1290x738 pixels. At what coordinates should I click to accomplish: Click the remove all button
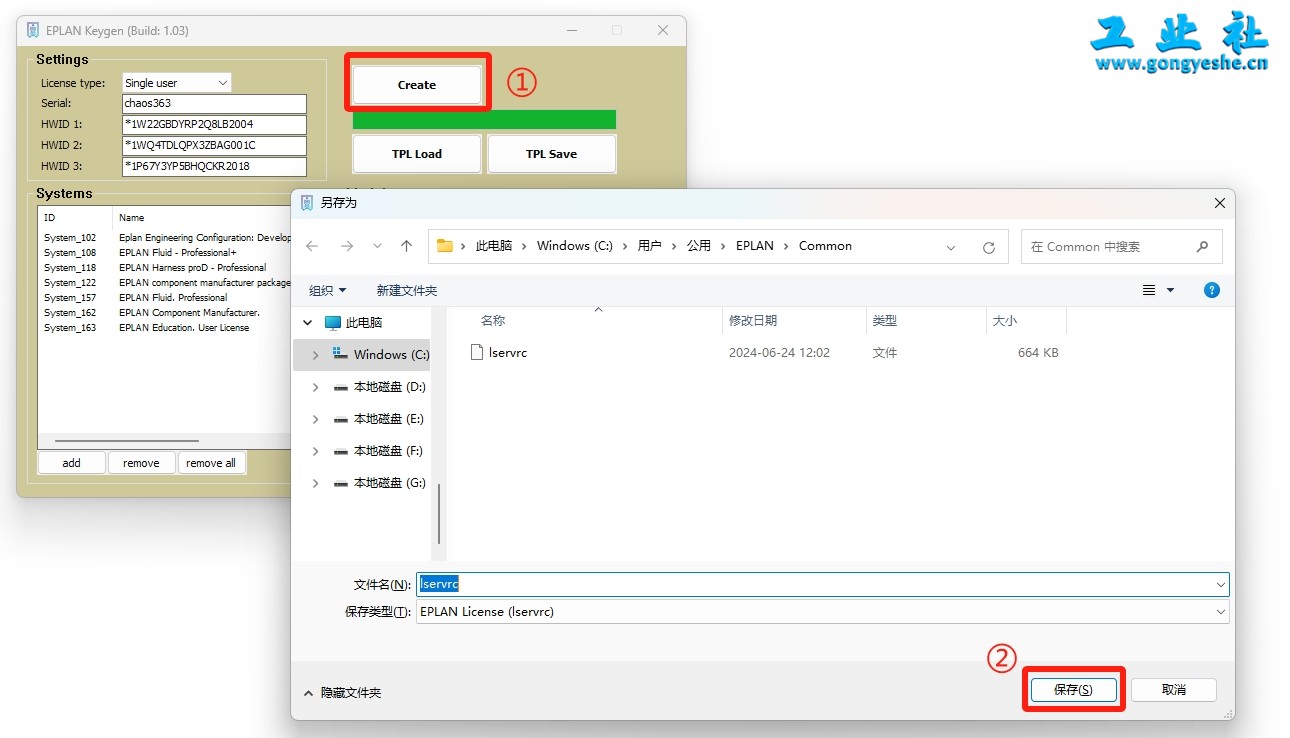pyautogui.click(x=211, y=463)
